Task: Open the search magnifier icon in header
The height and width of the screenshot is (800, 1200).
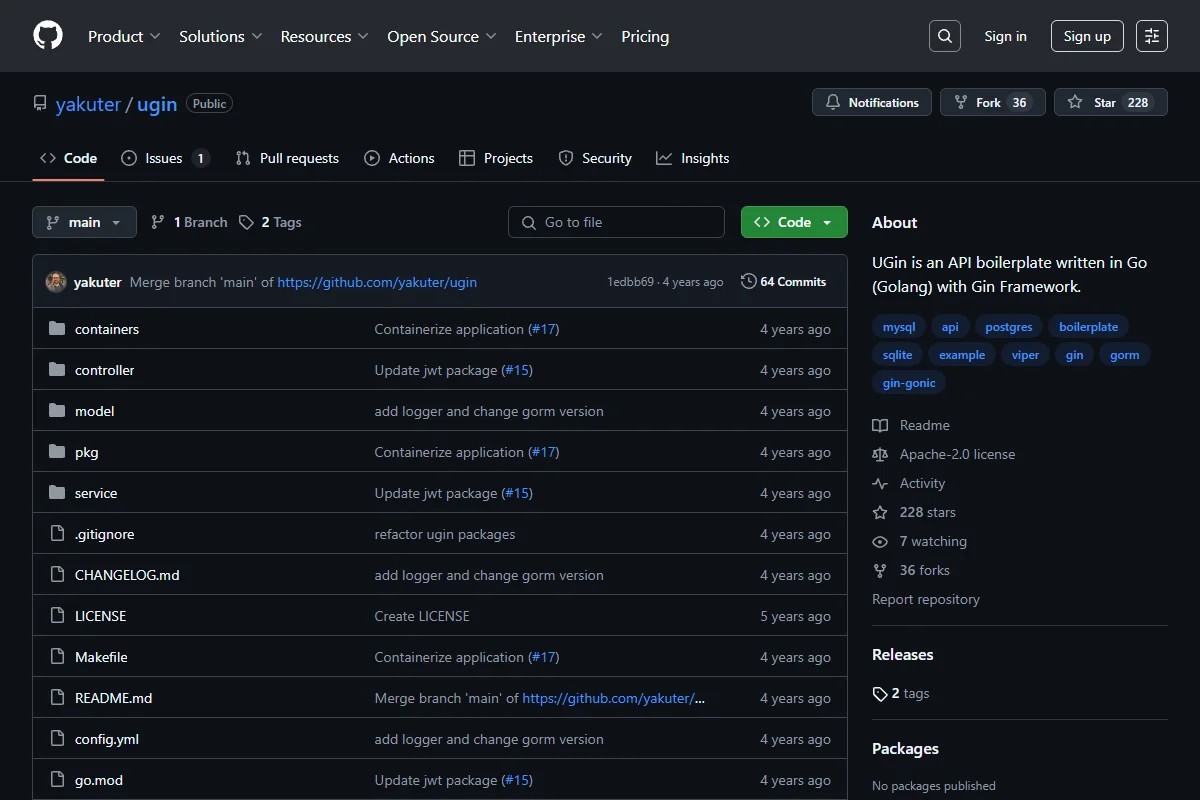Action: coord(944,36)
